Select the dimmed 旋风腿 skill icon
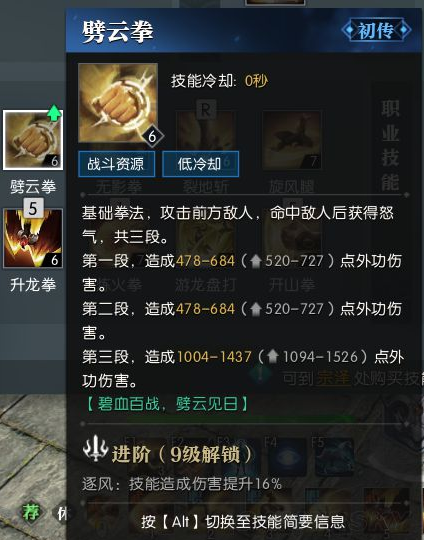The width and height of the screenshot is (424, 540). tap(292, 140)
